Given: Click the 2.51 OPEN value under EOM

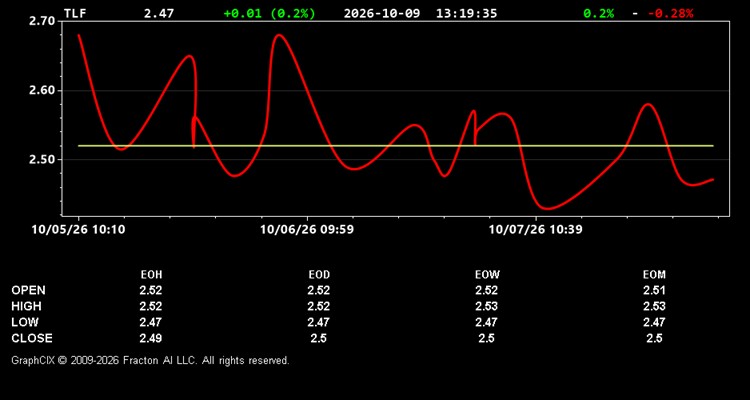Looking at the screenshot, I should click(654, 290).
